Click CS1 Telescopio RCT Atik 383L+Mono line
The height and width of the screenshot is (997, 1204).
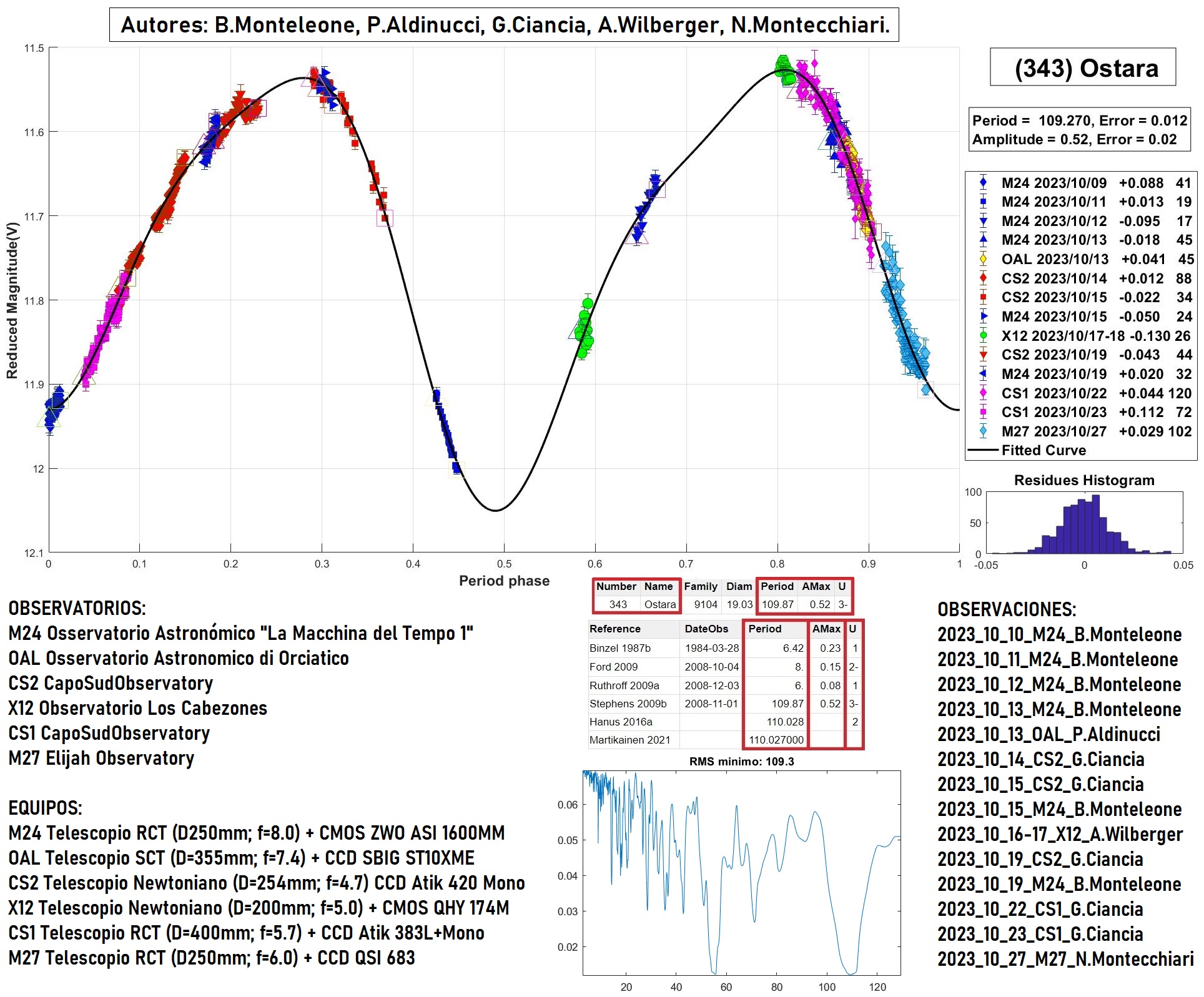pyautogui.click(x=247, y=933)
